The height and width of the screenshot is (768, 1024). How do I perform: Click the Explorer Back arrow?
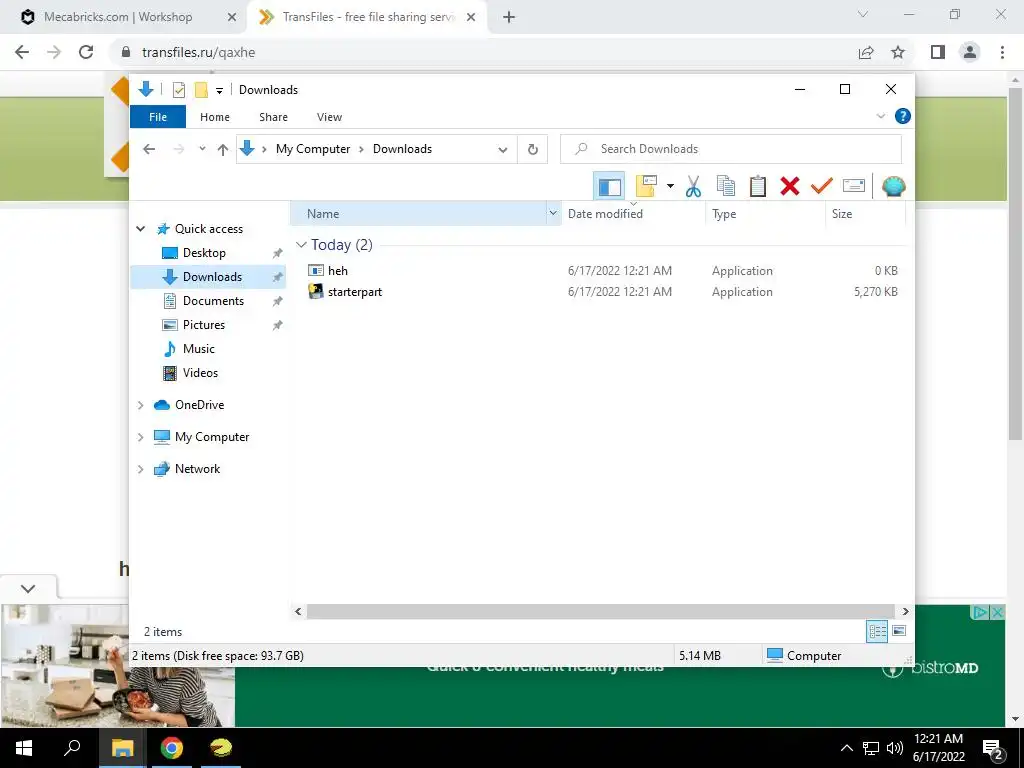[149, 149]
